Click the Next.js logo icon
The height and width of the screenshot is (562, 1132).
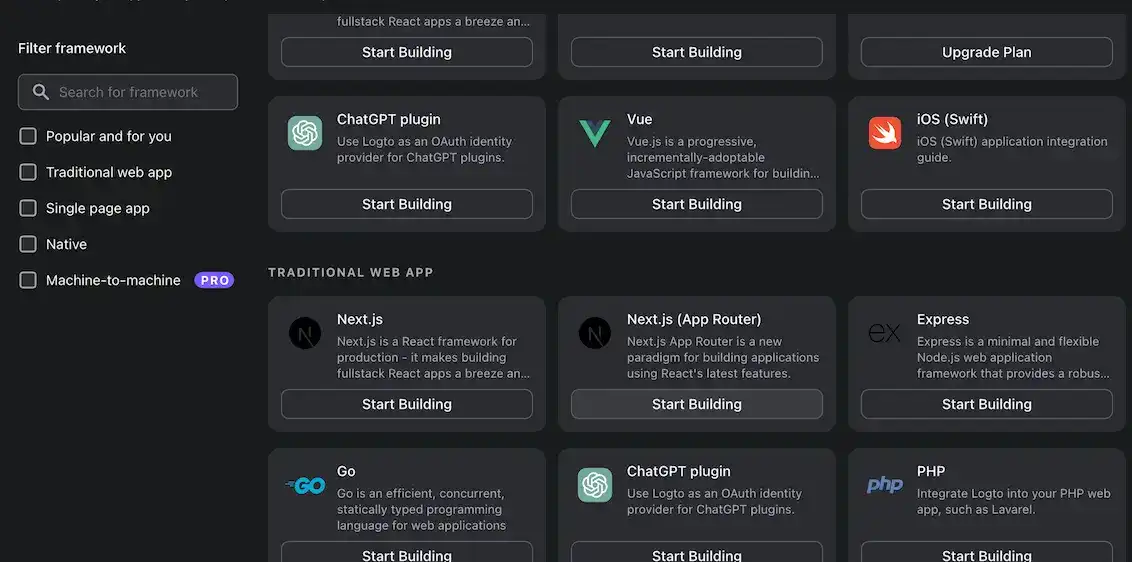click(305, 333)
